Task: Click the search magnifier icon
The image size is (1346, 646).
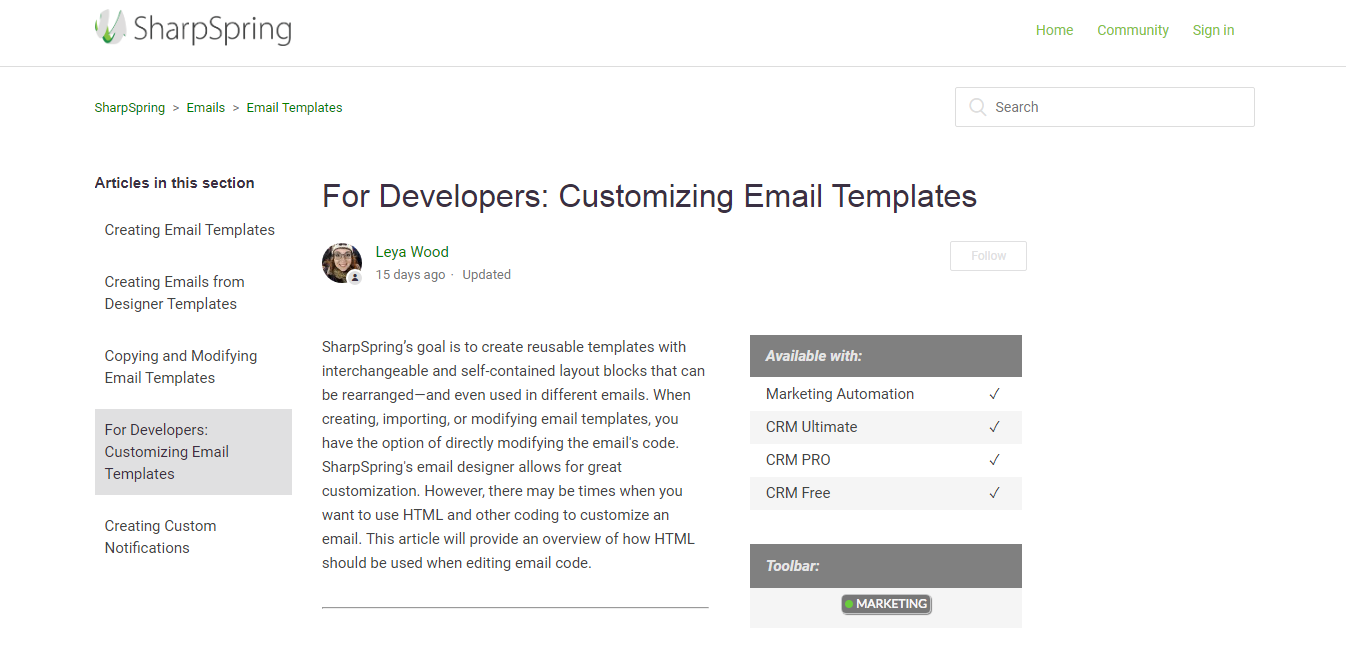Action: point(977,107)
